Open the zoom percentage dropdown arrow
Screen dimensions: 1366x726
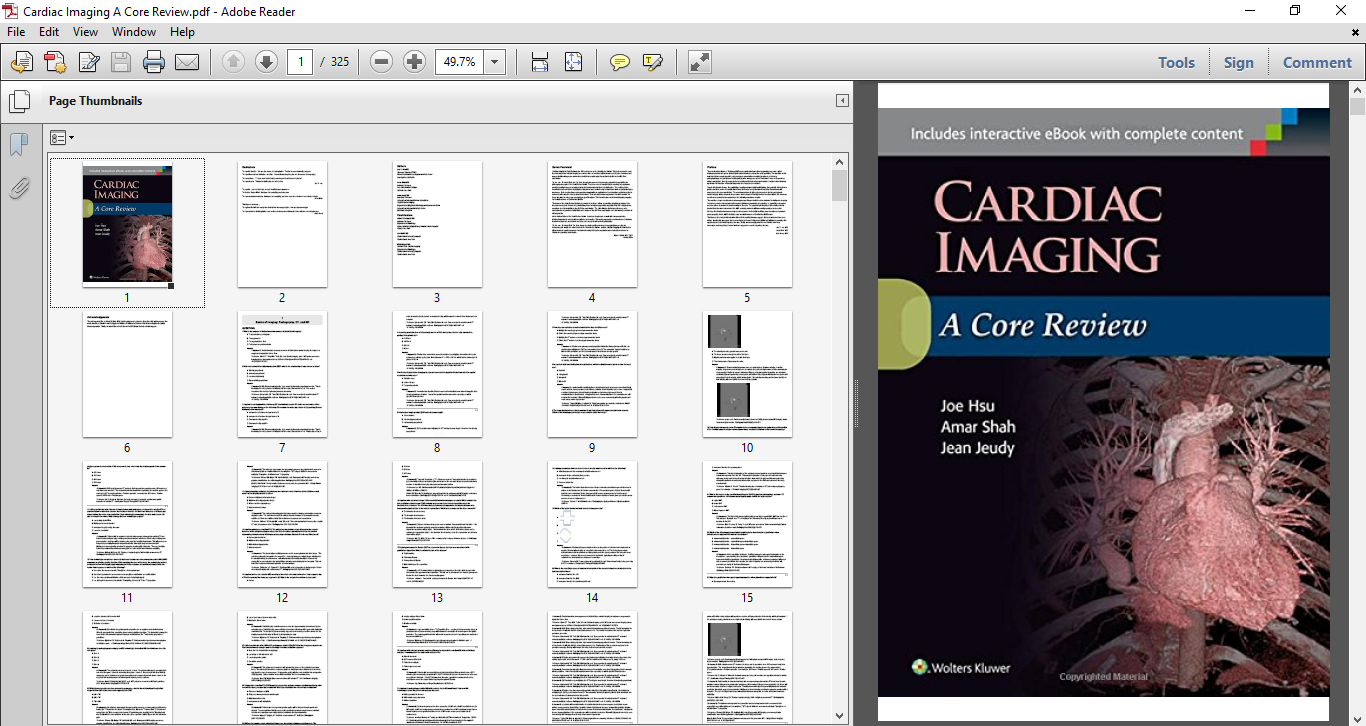(495, 62)
